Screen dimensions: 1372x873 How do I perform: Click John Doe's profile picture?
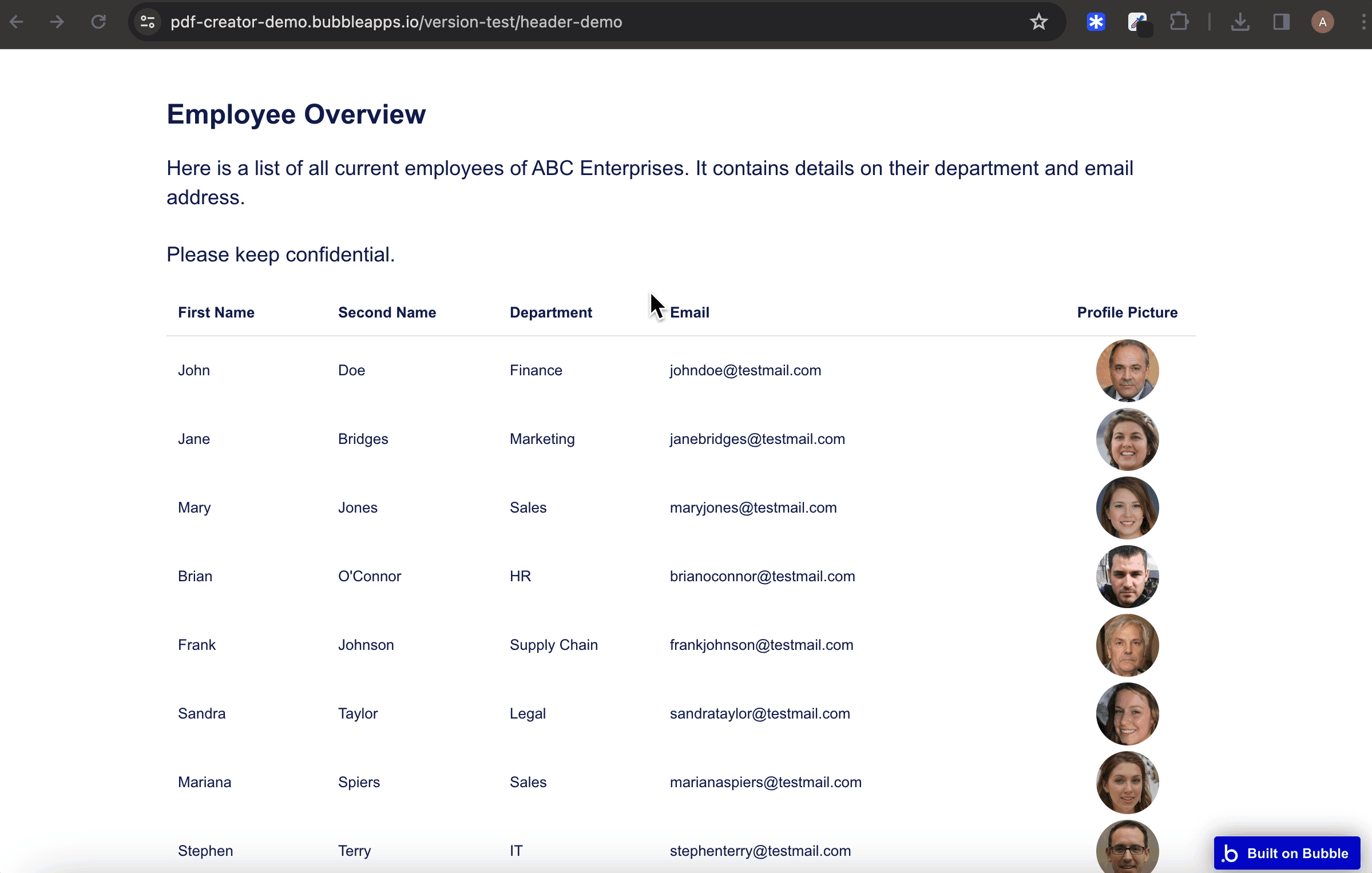tap(1127, 371)
